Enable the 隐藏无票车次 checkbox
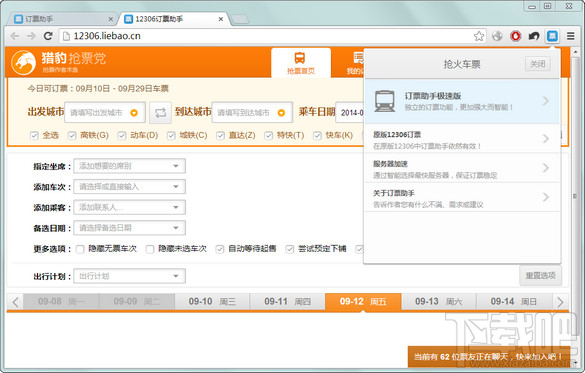The height and width of the screenshot is (373, 585). (80, 249)
